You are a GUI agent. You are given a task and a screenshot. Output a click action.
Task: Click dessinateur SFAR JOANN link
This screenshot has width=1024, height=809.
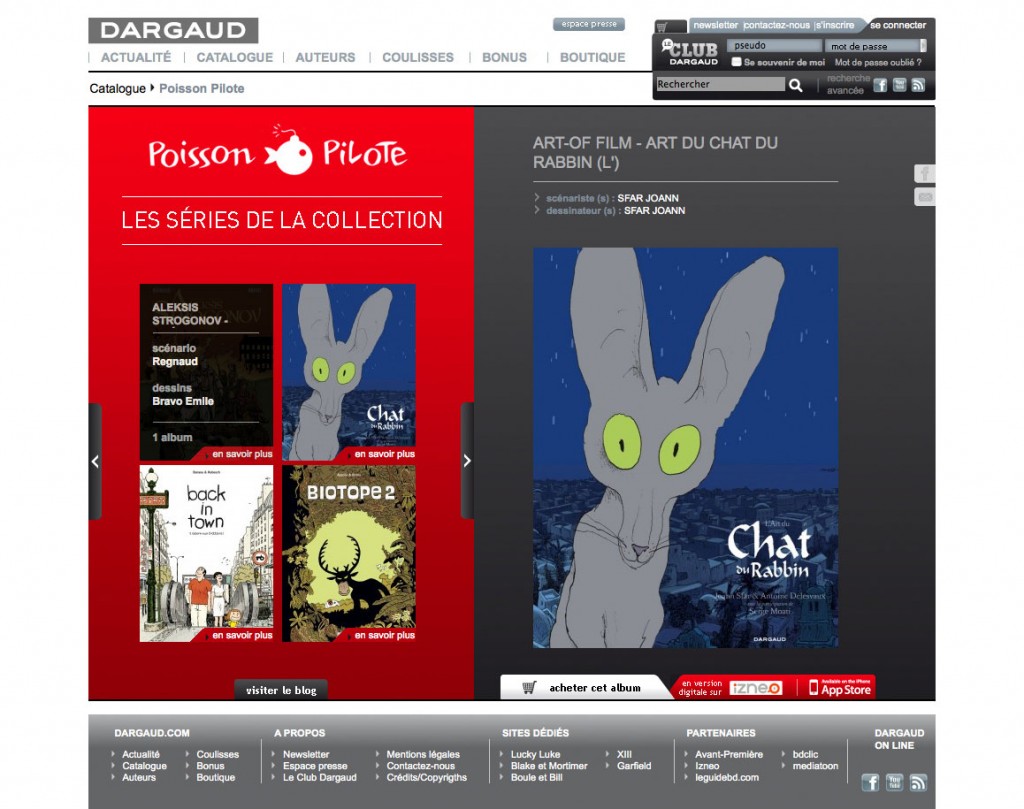click(x=654, y=210)
